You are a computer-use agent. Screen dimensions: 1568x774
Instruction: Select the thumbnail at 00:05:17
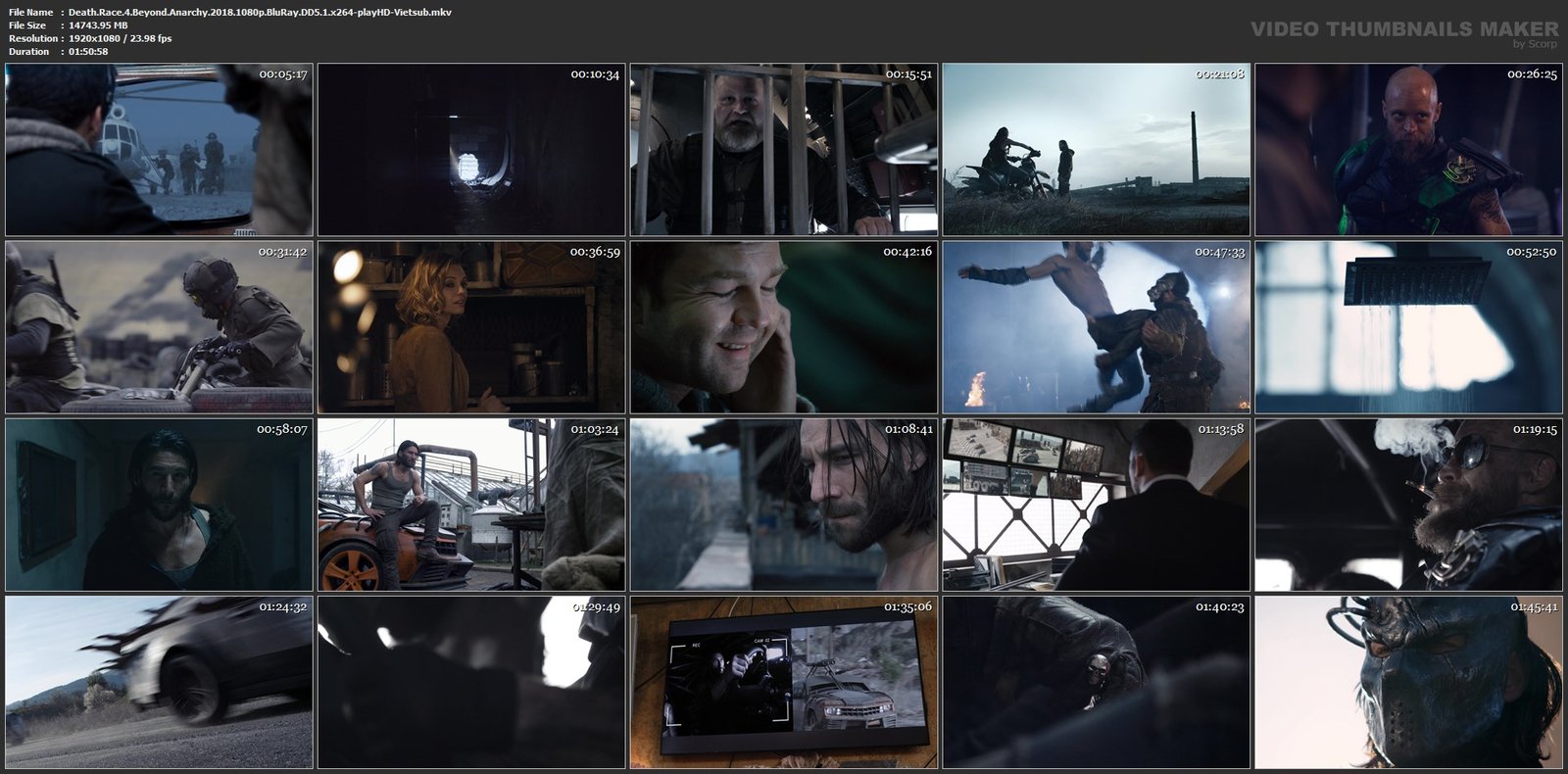pyautogui.click(x=159, y=150)
